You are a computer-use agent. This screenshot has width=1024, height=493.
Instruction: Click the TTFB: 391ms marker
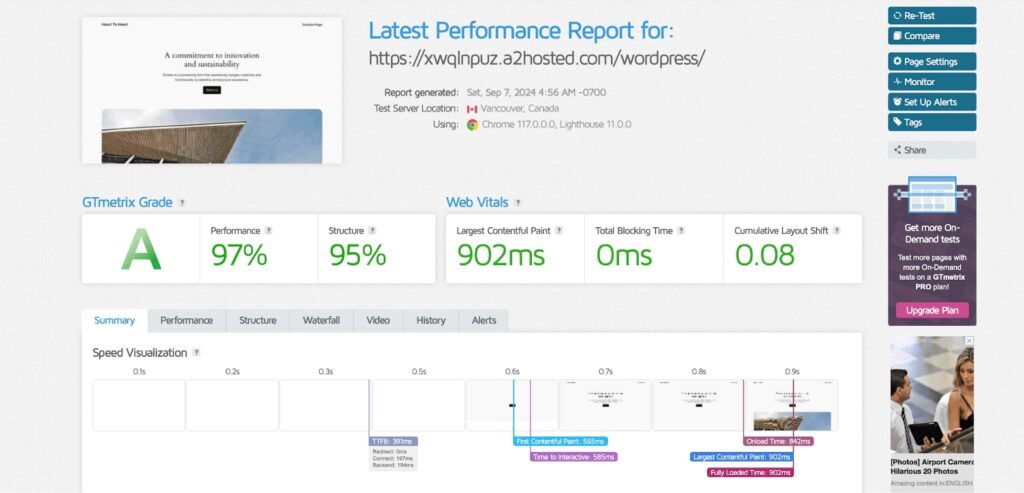pyautogui.click(x=393, y=441)
